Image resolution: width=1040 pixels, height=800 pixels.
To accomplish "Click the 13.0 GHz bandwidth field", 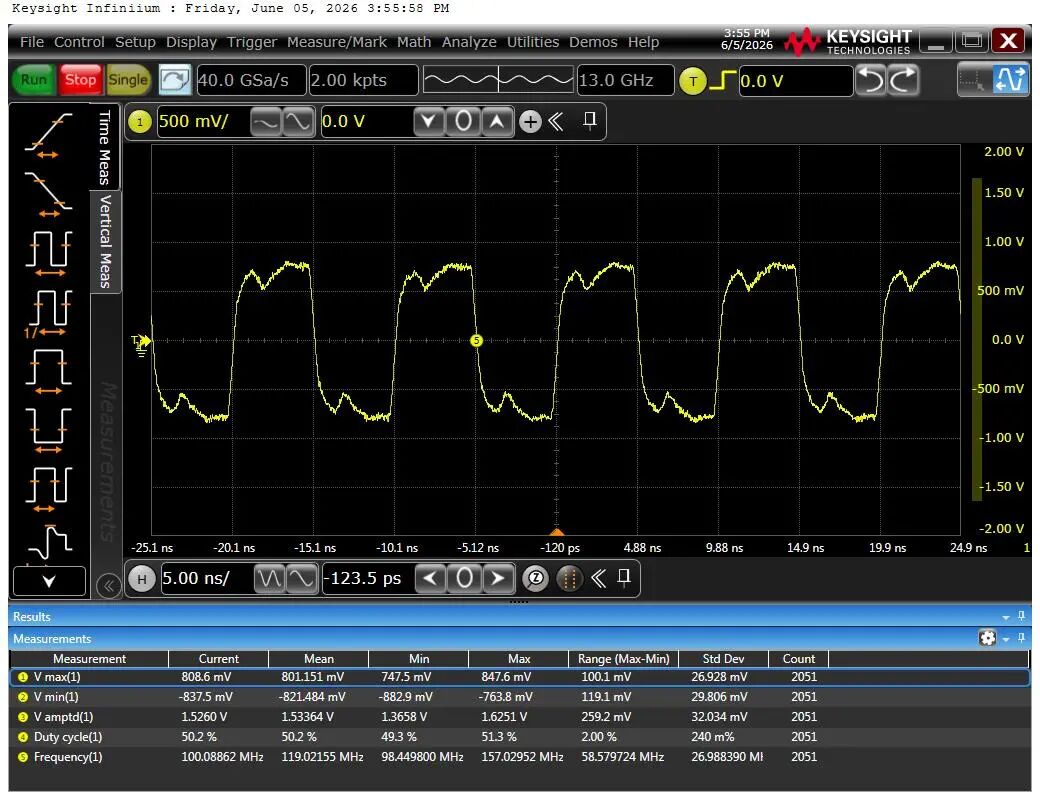I will coord(625,80).
